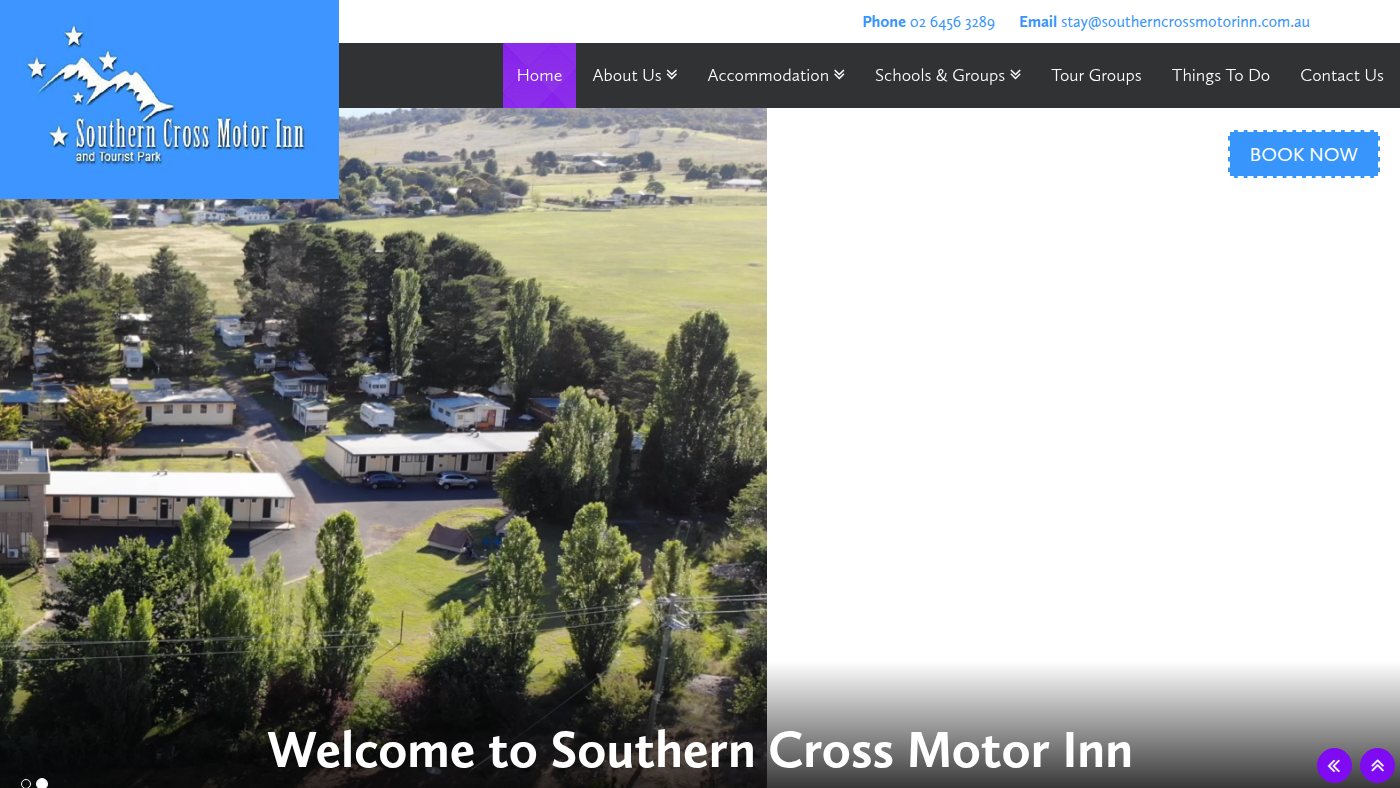Click the Welcome to Southern Cross Motor Inn heading
The width and height of the screenshot is (1400, 788).
click(700, 750)
